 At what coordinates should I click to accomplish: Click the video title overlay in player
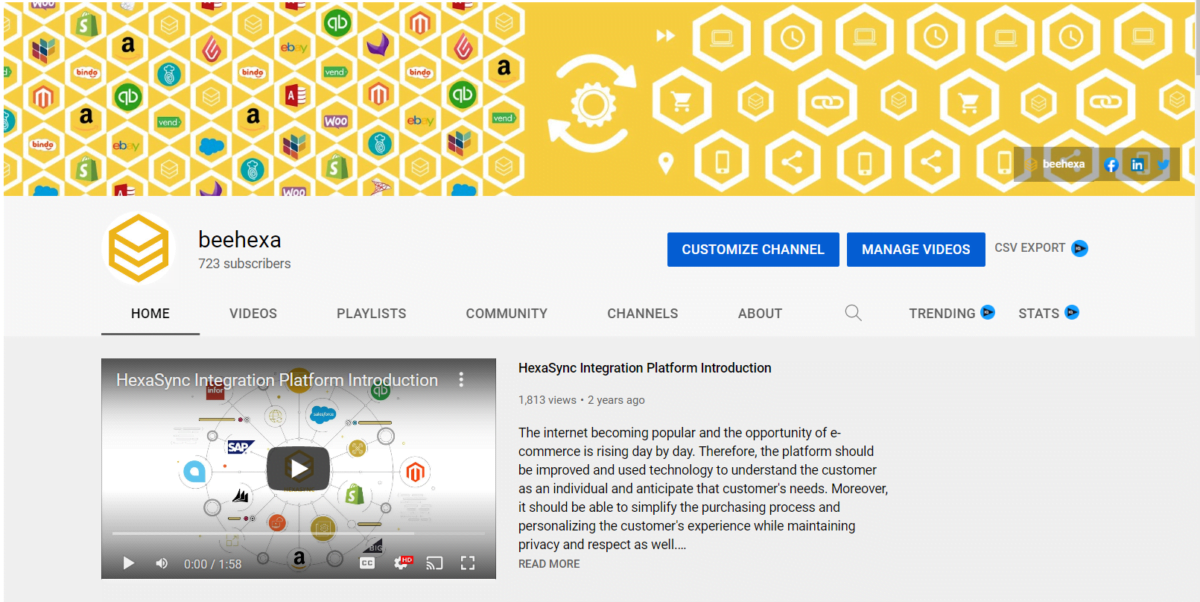[x=277, y=380]
